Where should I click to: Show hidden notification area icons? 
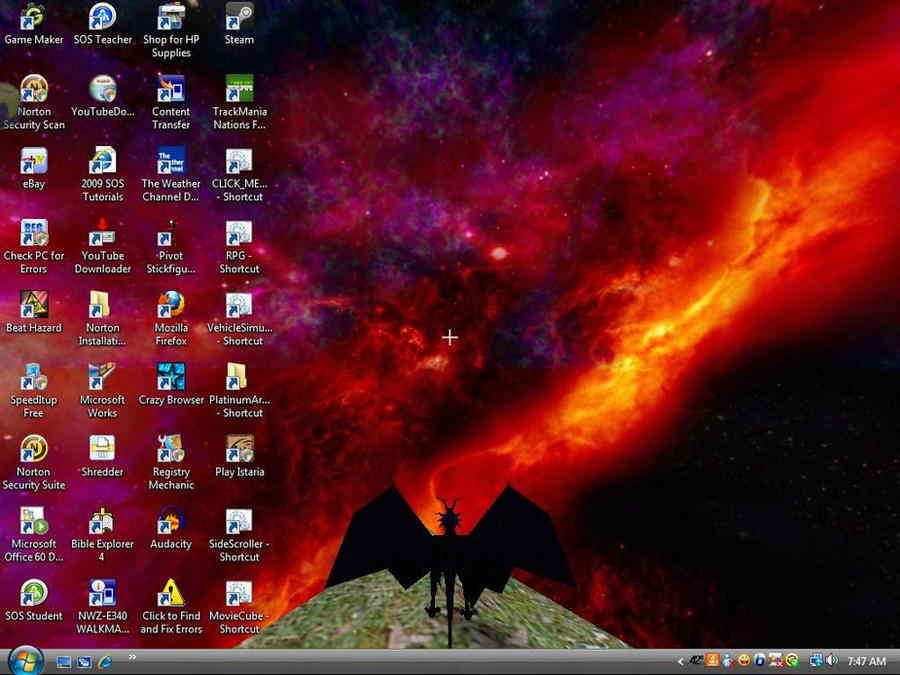coord(680,661)
